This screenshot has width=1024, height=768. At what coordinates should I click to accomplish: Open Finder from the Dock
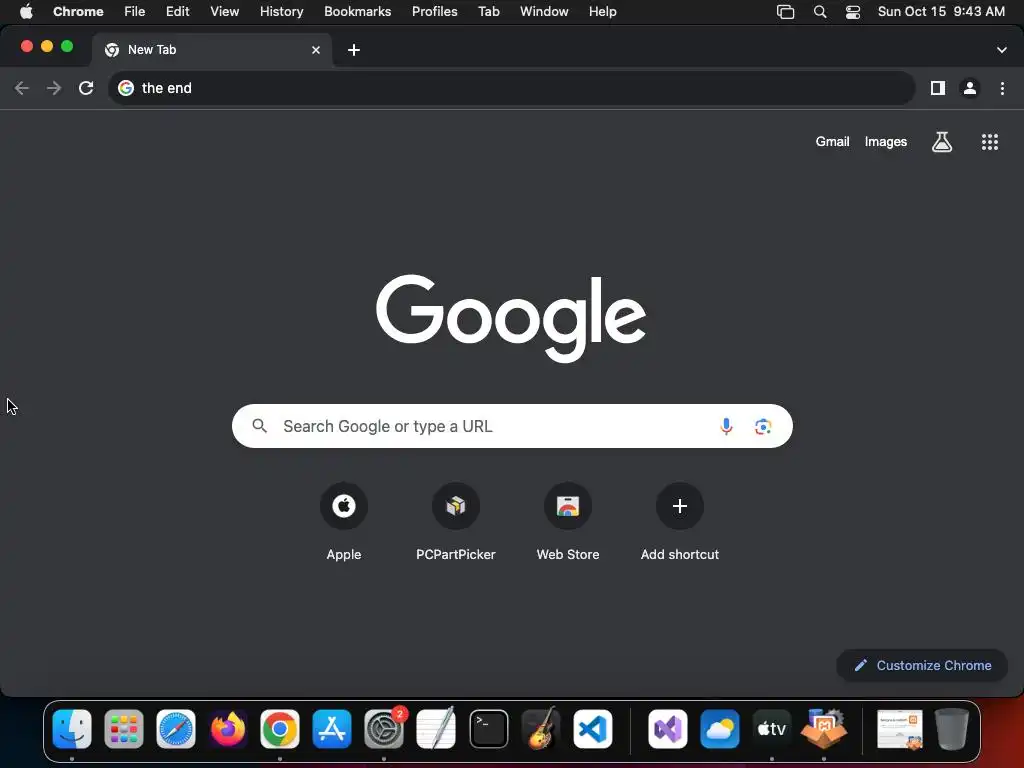click(72, 729)
